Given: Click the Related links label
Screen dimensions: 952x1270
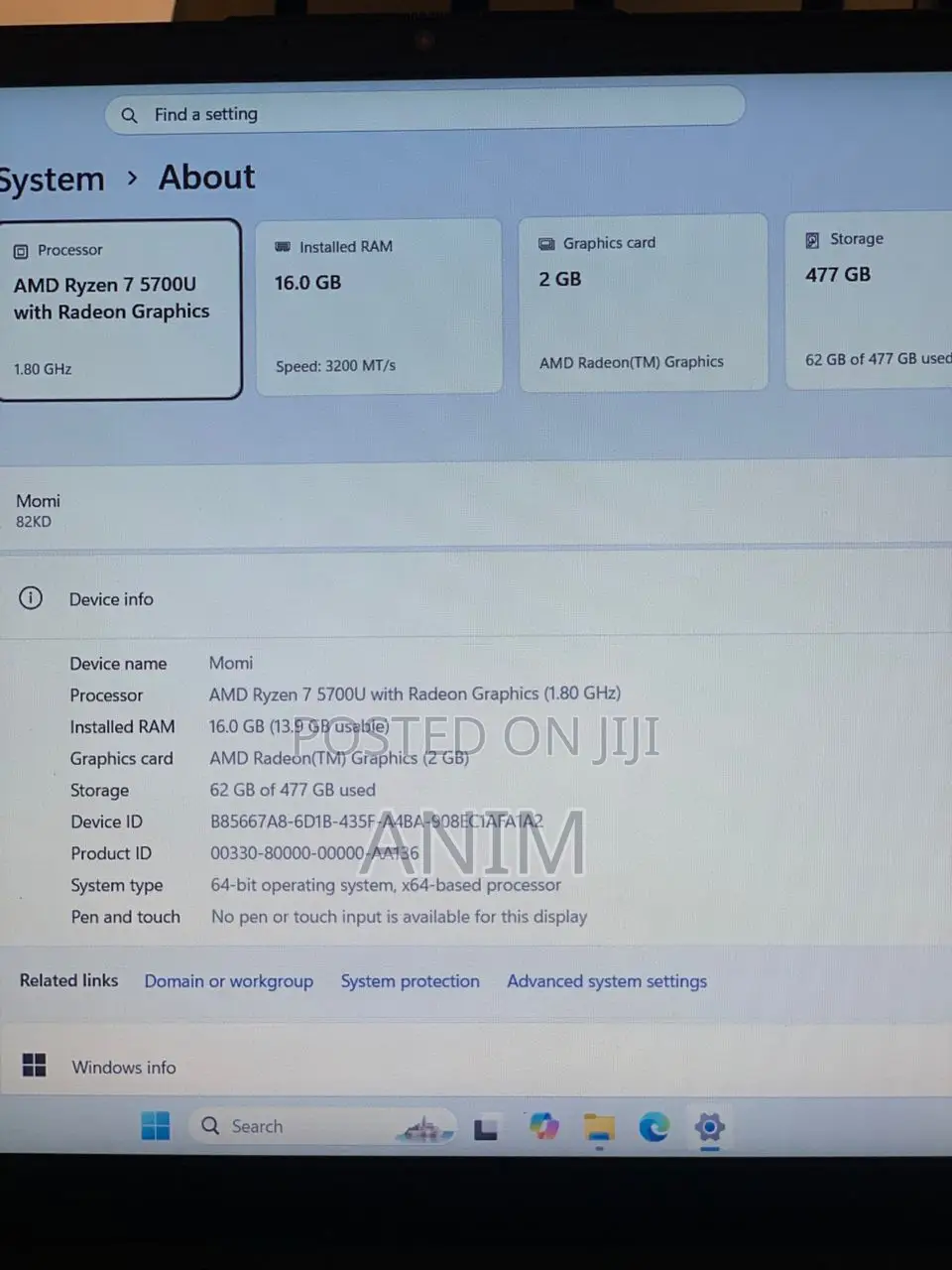Looking at the screenshot, I should coord(68,980).
